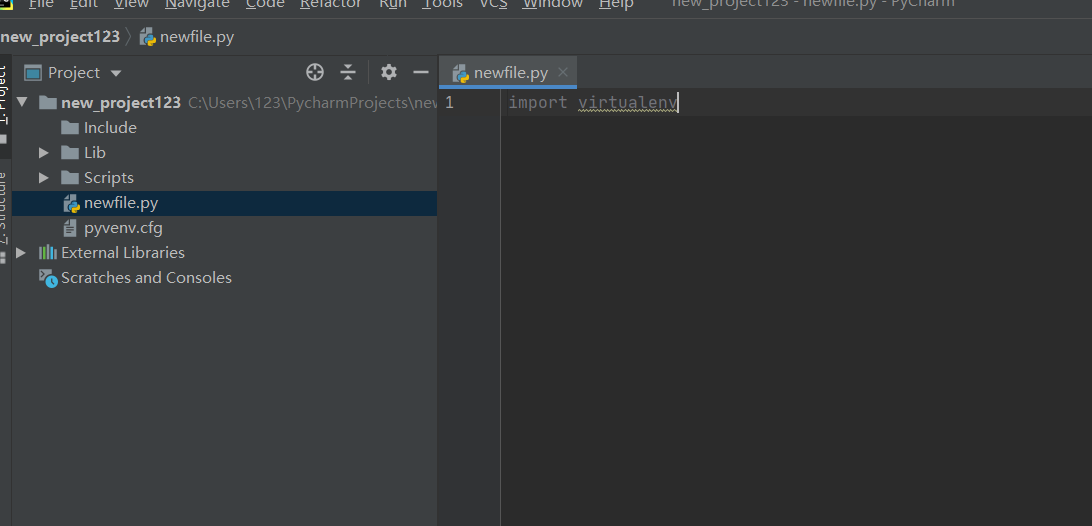1092x526 pixels.
Task: Open the Edit menu
Action: tap(83, 3)
